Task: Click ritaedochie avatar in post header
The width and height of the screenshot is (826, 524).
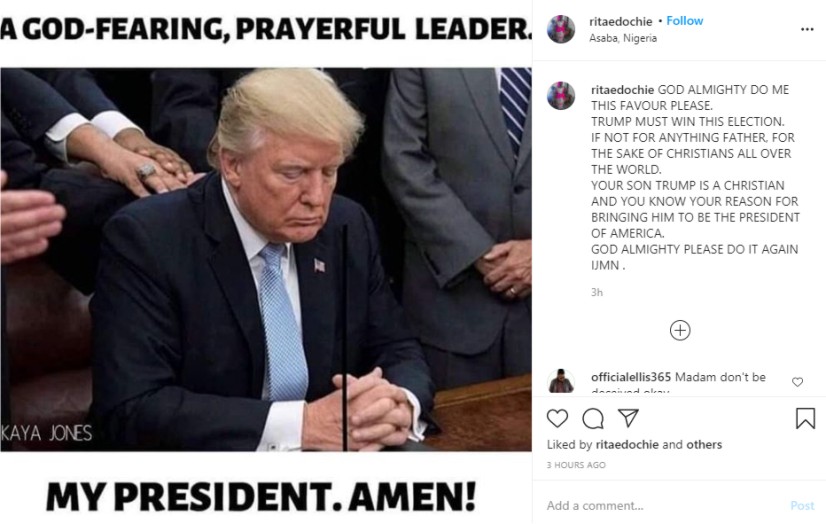Action: (561, 29)
